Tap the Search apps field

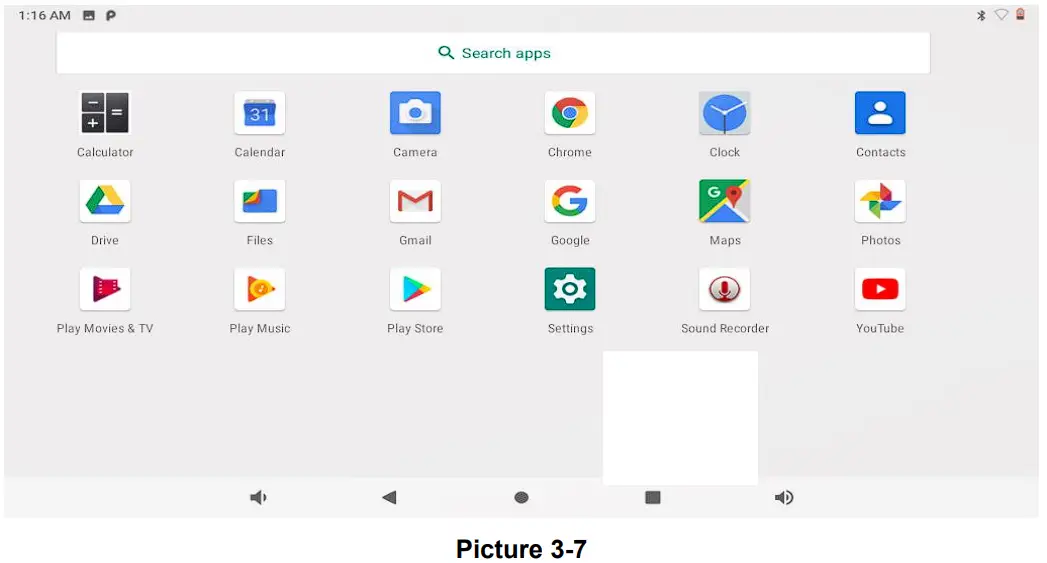tap(493, 53)
